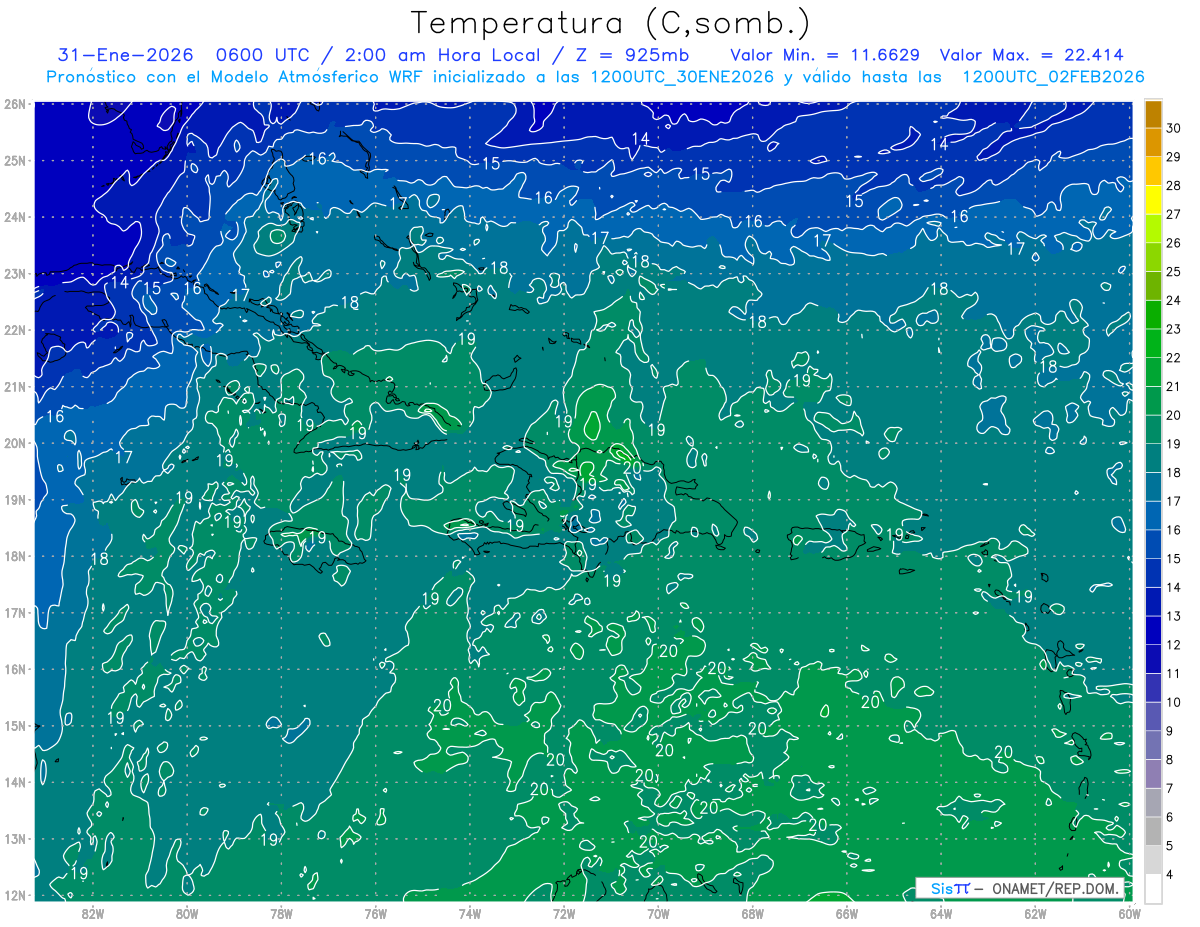Click the colorbar label '10'

[x=1174, y=702]
